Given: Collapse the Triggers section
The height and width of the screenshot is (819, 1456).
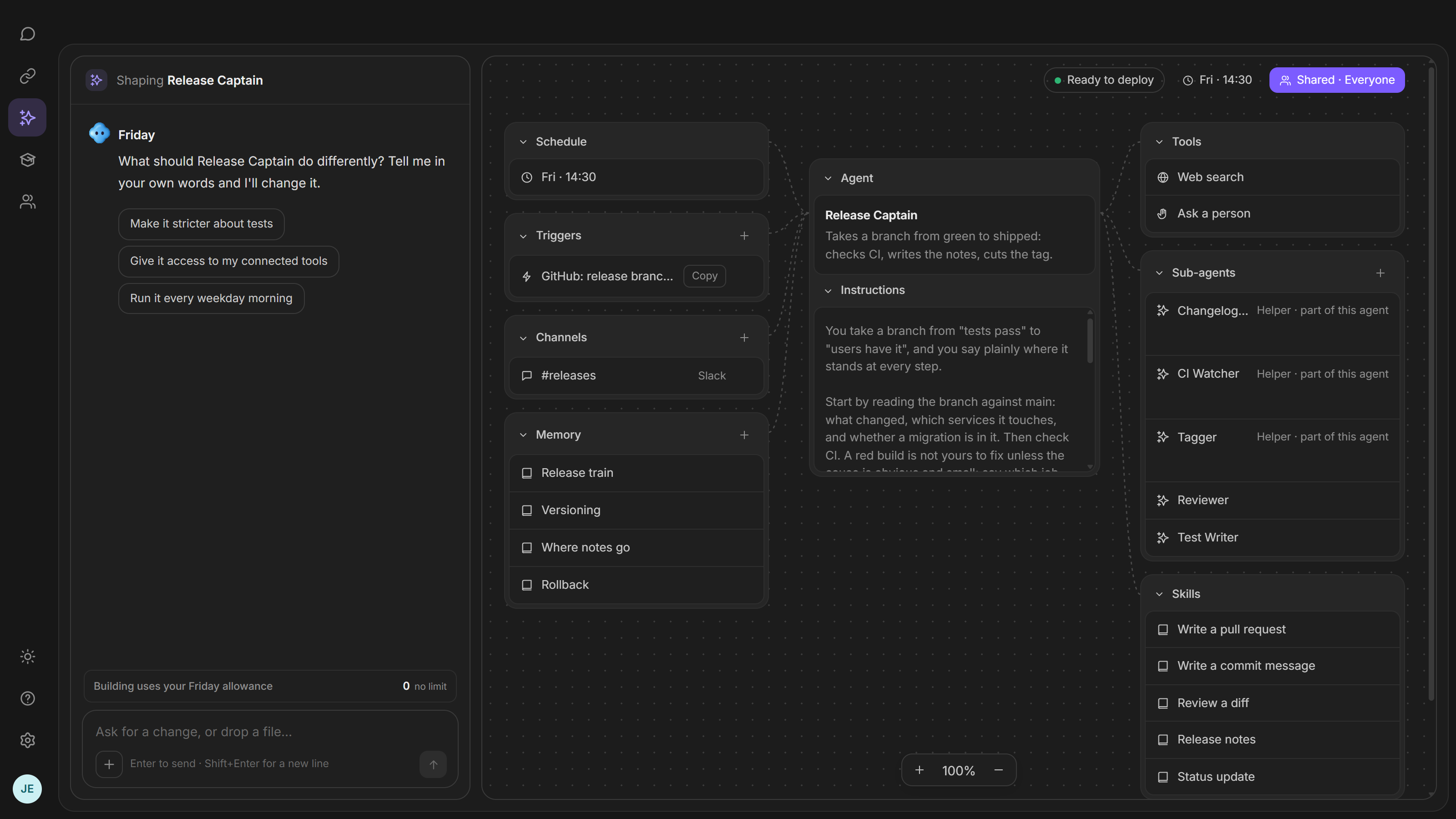Looking at the screenshot, I should point(523,236).
